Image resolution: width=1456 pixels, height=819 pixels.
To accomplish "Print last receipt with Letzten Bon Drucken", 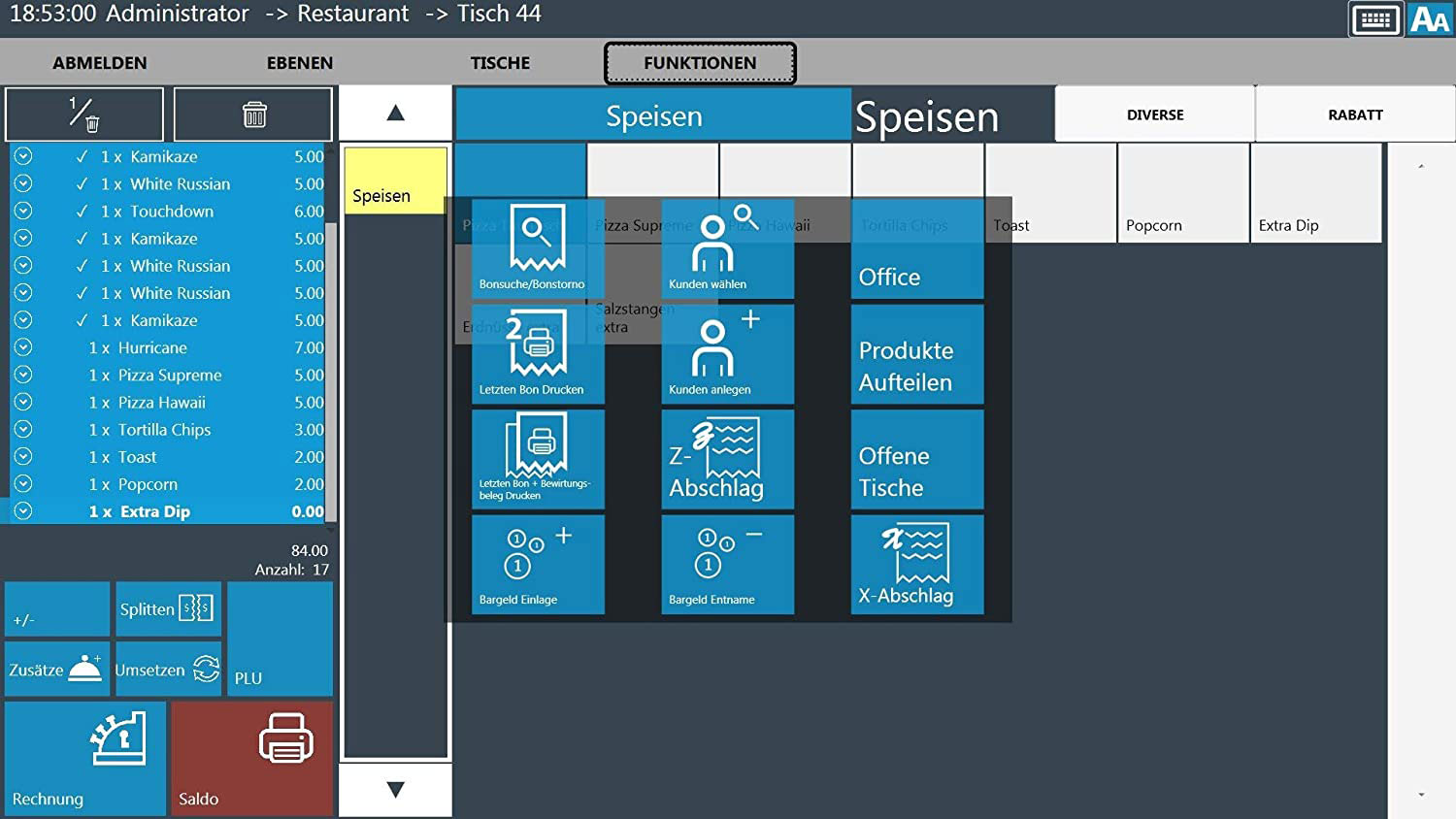I will pyautogui.click(x=538, y=354).
